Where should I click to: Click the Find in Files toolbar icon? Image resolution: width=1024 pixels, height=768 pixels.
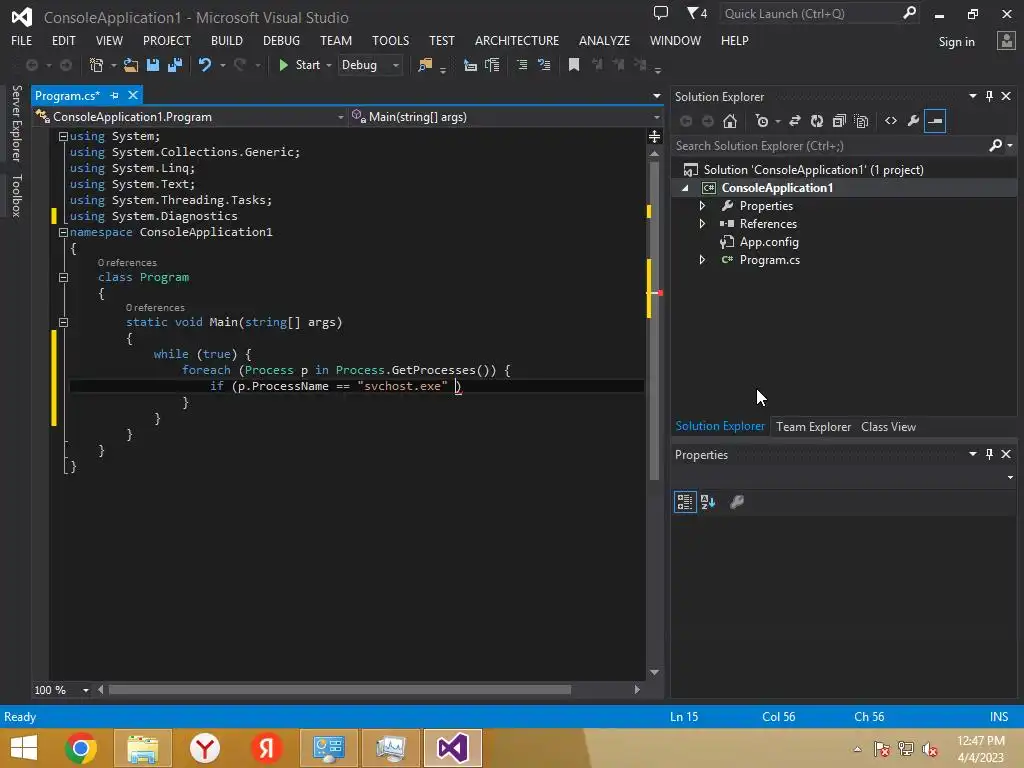click(x=425, y=65)
